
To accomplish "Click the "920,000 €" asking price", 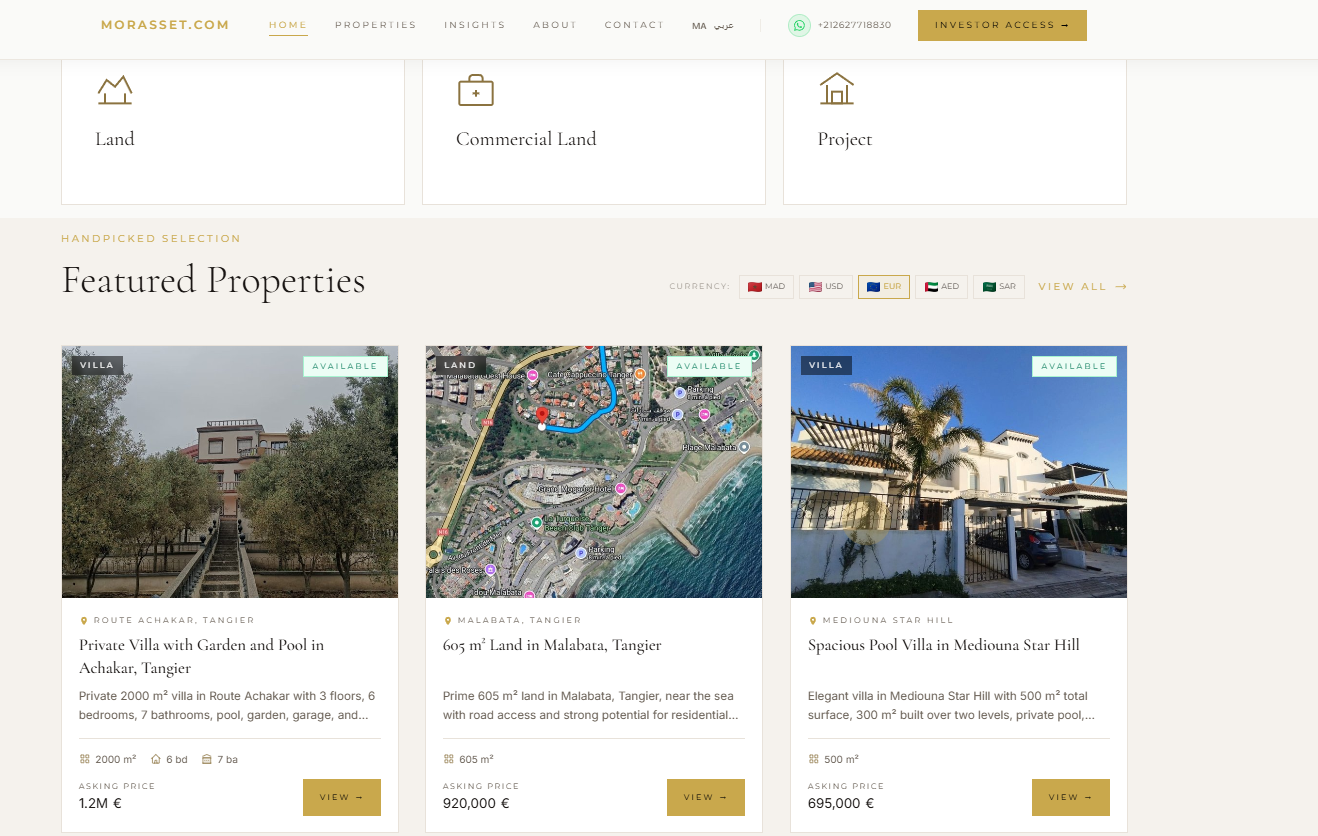I will 476,803.
